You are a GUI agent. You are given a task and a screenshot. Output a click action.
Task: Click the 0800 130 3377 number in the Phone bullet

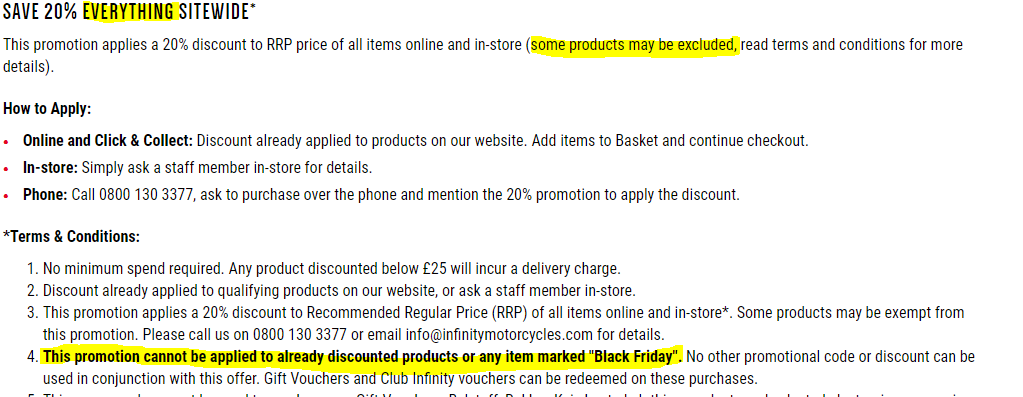(146, 194)
